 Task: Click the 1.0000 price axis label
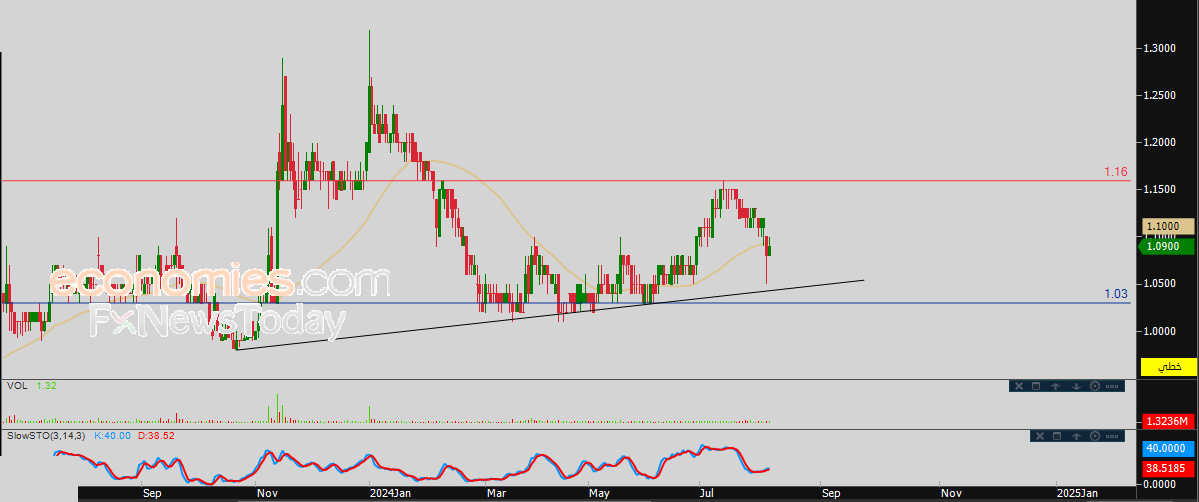point(1160,331)
